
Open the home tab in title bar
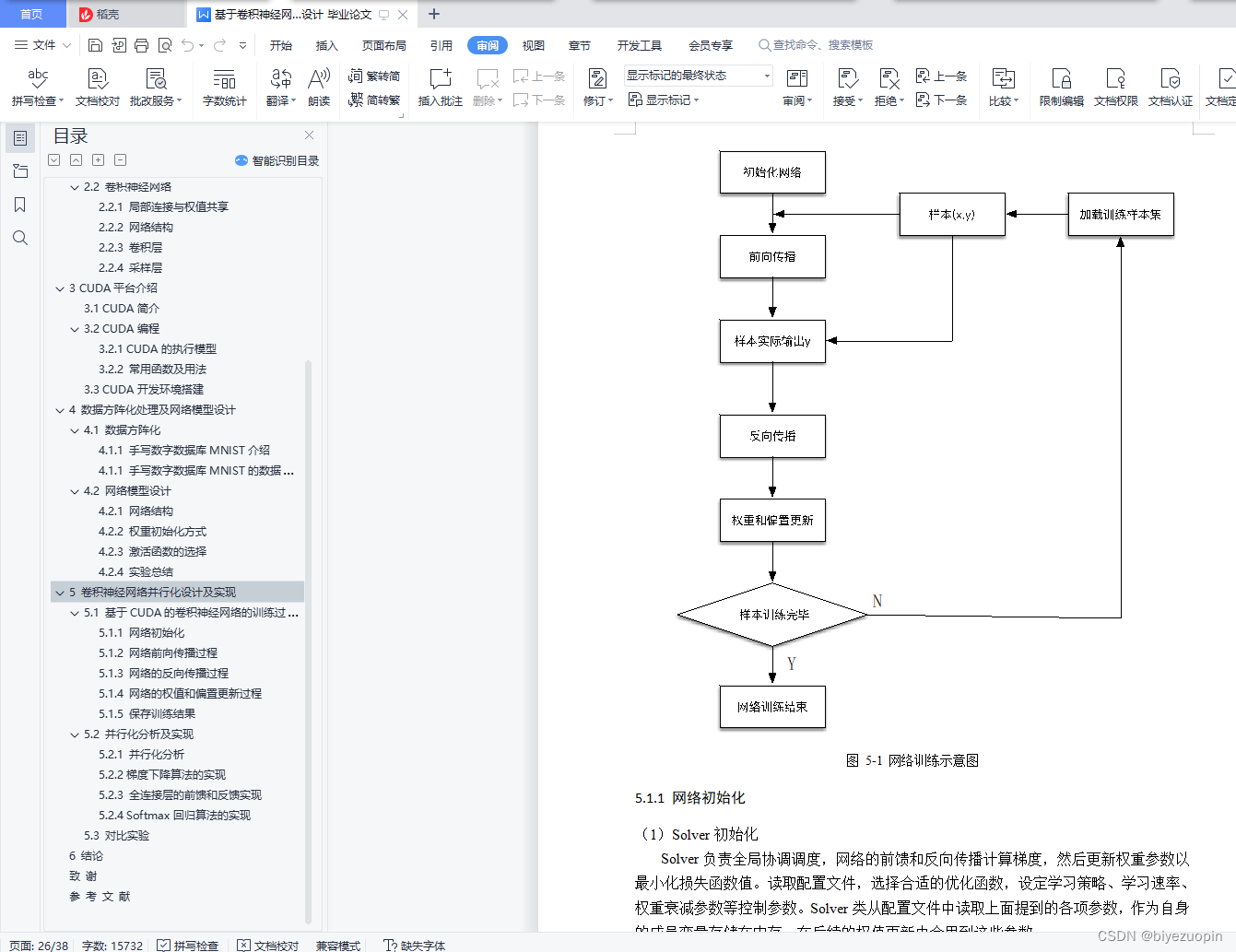point(31,14)
